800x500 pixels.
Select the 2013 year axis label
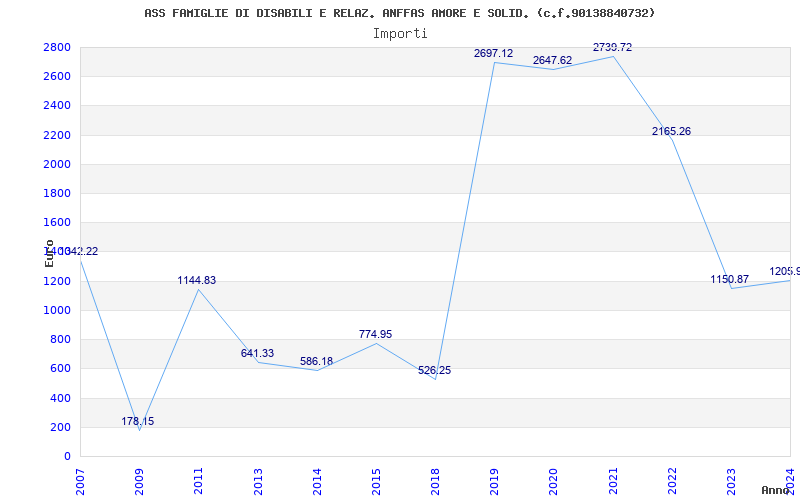pyautogui.click(x=258, y=482)
